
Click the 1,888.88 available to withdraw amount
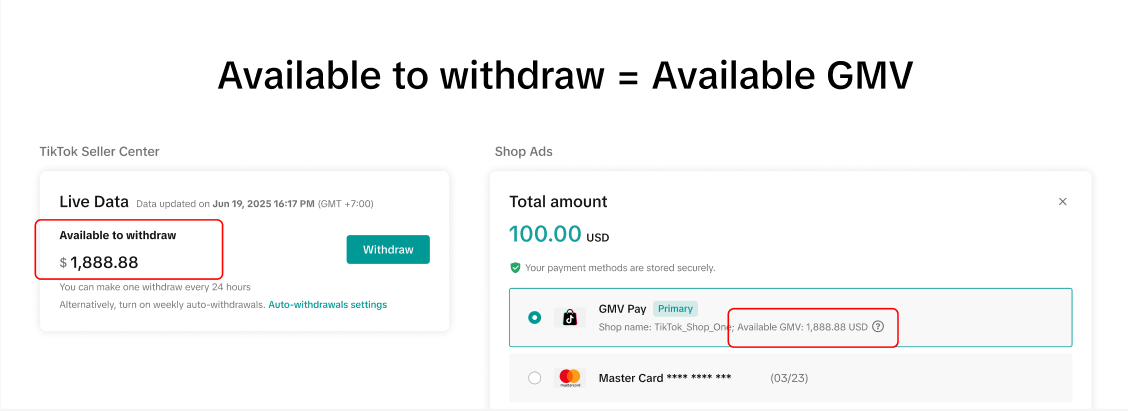click(104, 263)
